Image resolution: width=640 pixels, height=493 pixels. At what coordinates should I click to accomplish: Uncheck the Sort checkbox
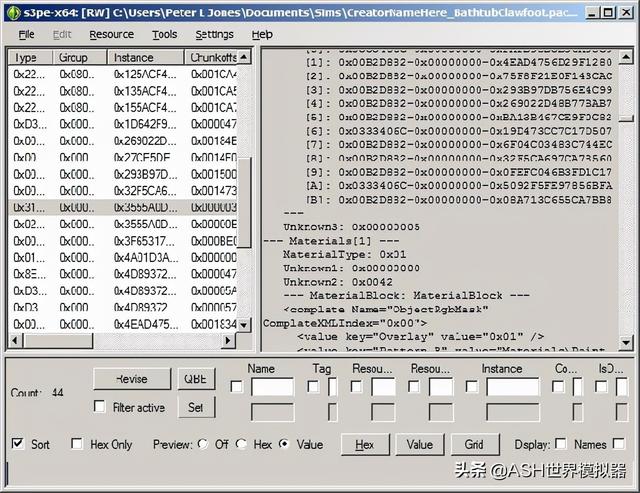pyautogui.click(x=18, y=444)
